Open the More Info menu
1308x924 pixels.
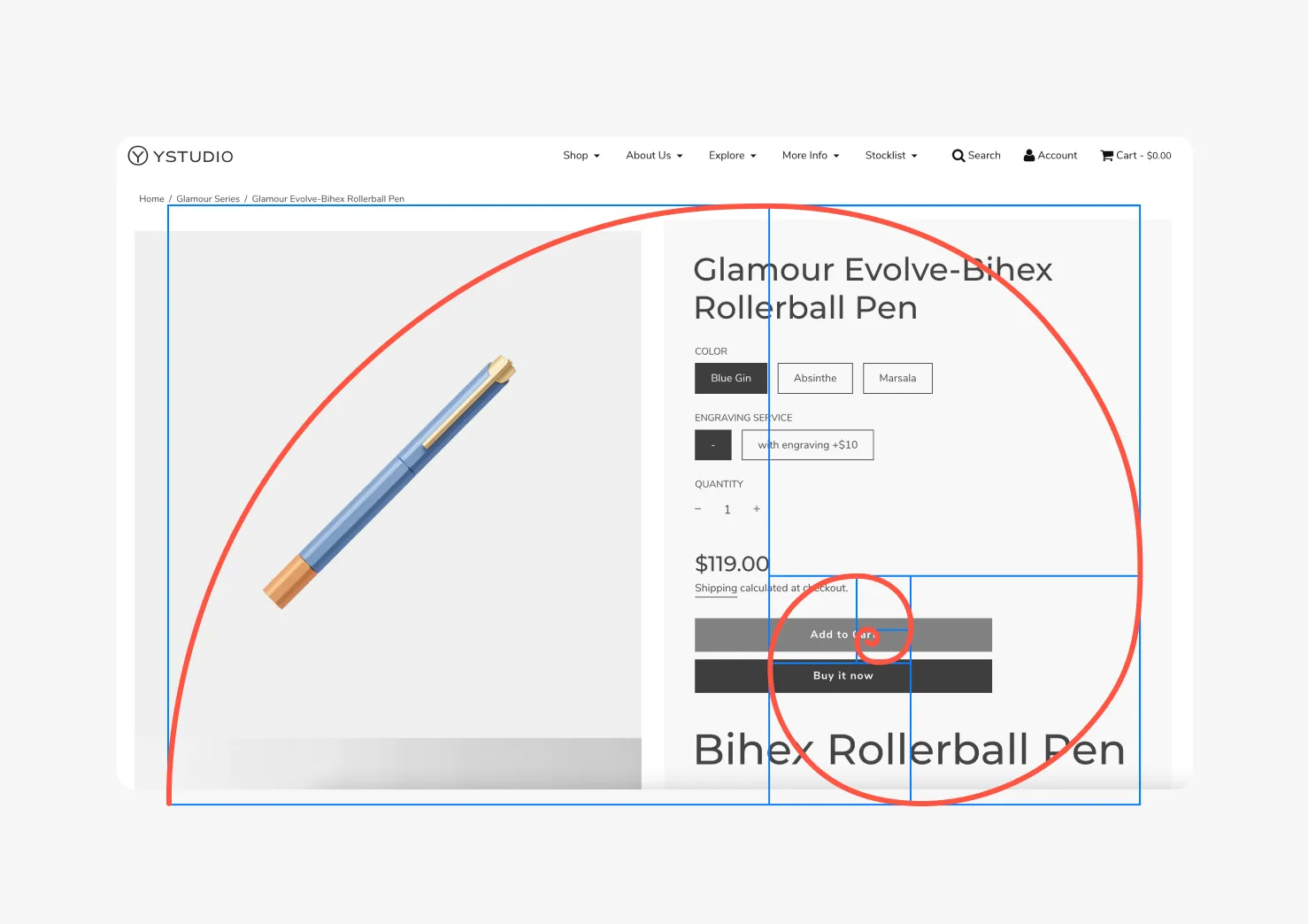click(811, 156)
